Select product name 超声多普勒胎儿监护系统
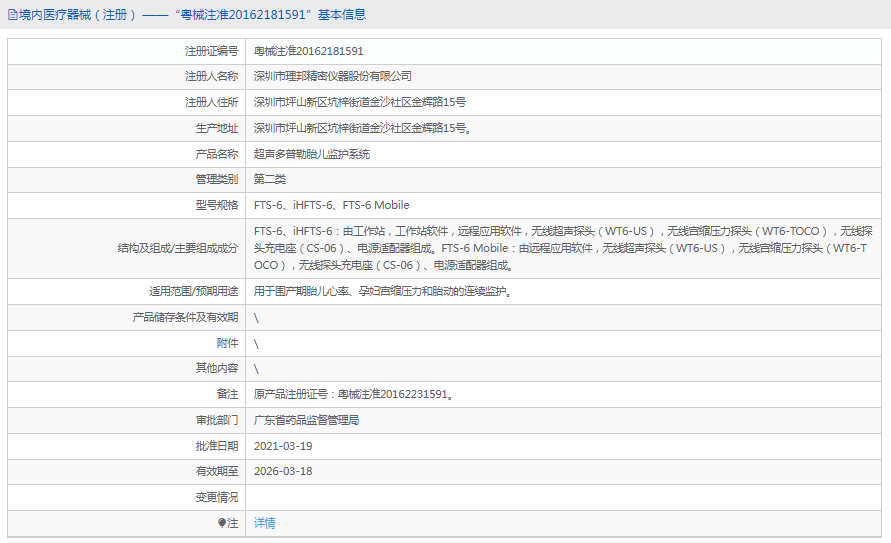This screenshot has width=891, height=543. (x=311, y=154)
